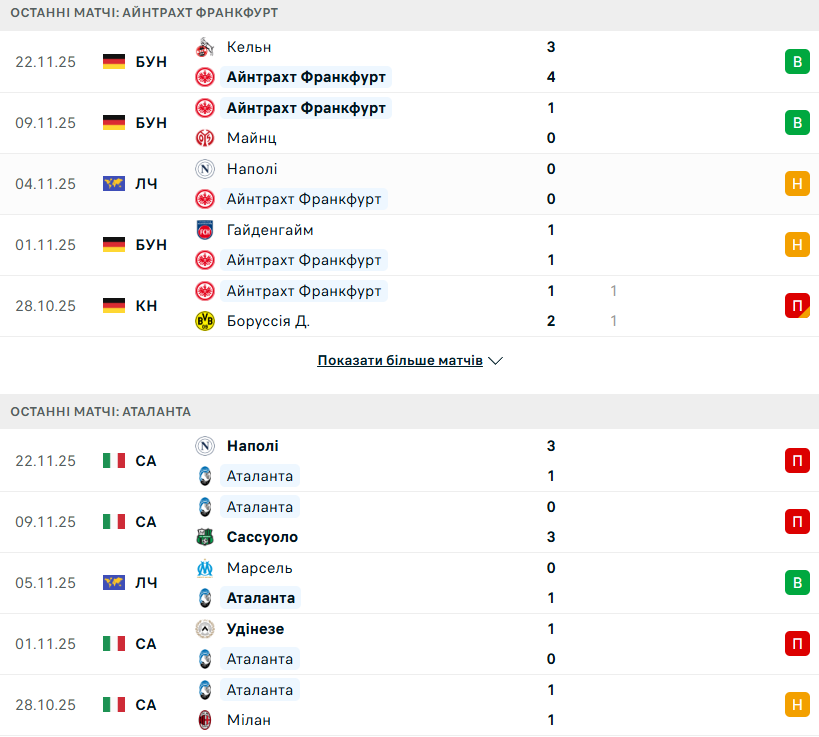Viewport: 819px width, 737px height.
Task: Click the Гайденгайм club crest
Action: coord(205,230)
